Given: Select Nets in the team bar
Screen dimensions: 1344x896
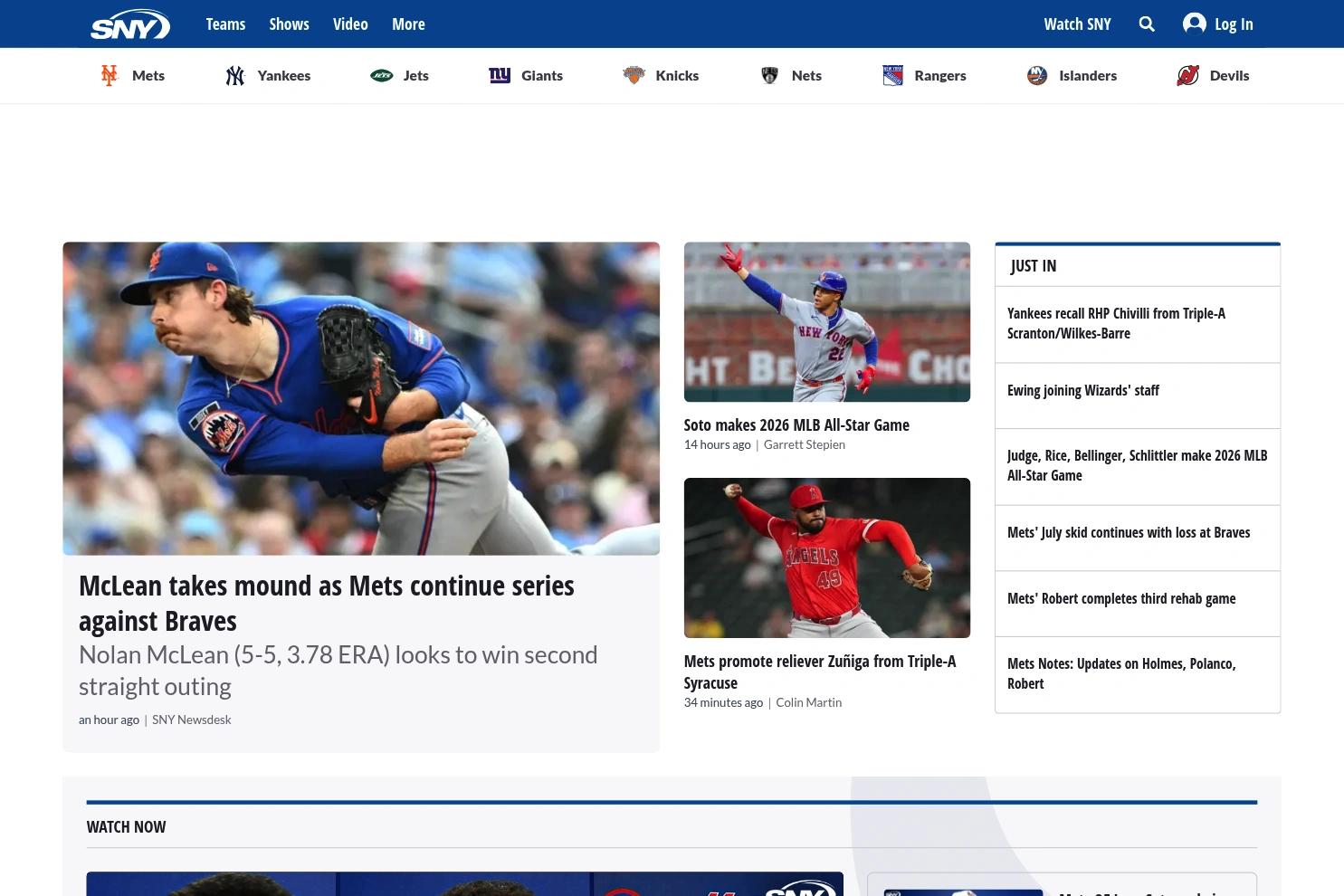Looking at the screenshot, I should click(806, 75).
